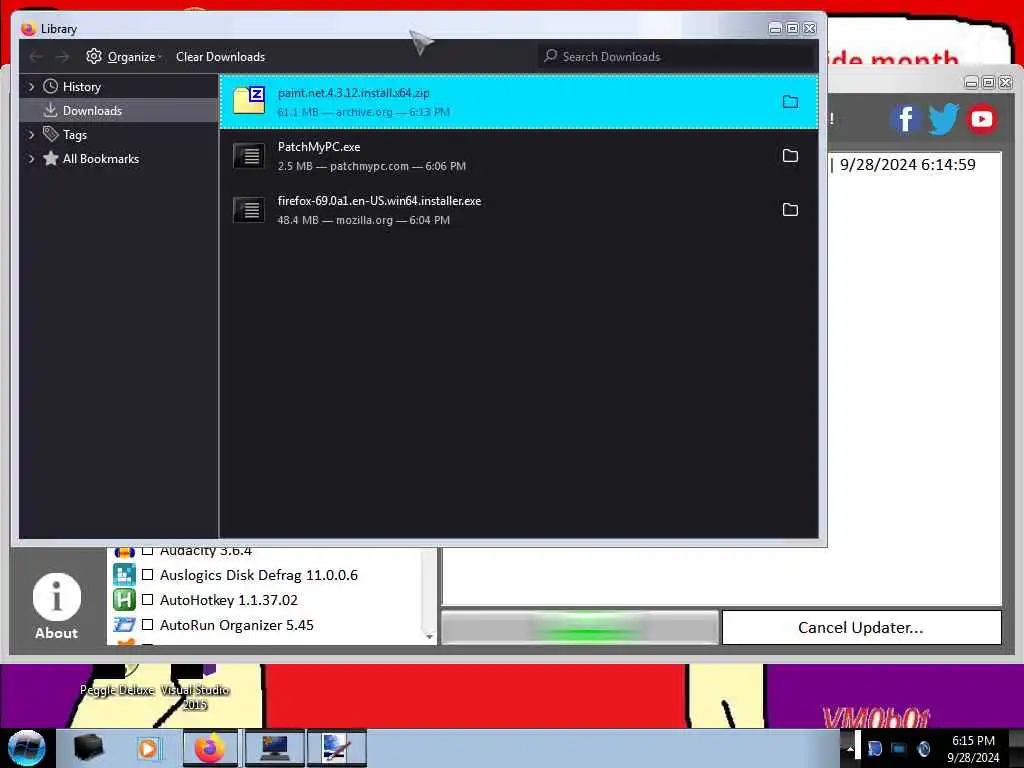Select PatchMyPC.exe download name

point(319,147)
